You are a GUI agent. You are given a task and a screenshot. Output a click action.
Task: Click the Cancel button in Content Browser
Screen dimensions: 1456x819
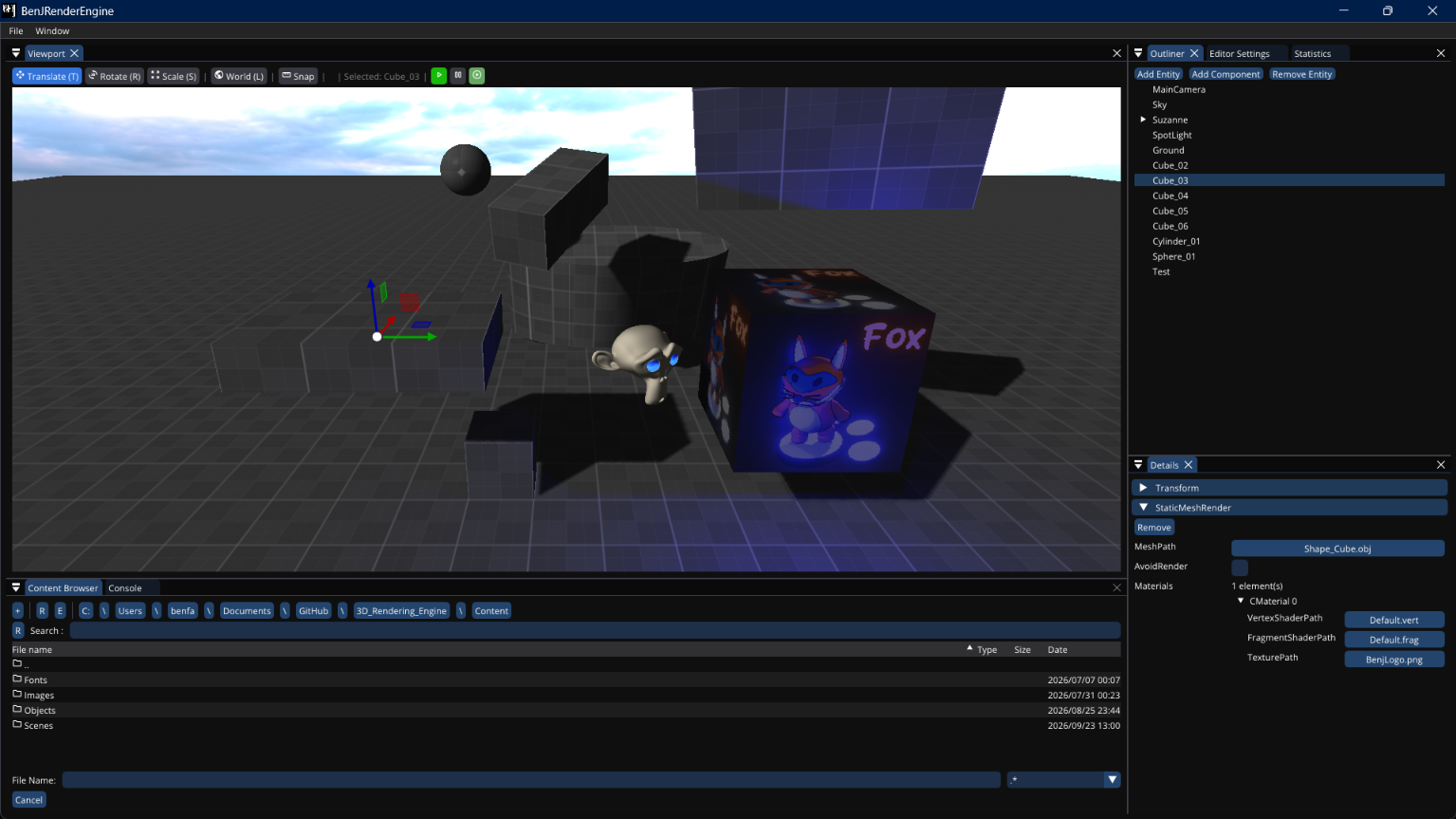point(29,800)
